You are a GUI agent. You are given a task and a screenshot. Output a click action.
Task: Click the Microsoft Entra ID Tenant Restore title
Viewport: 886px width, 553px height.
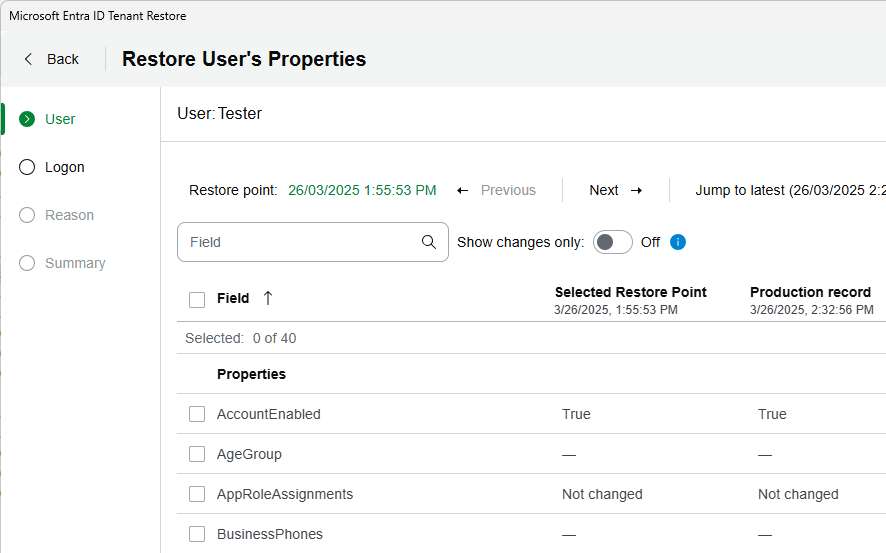coord(98,16)
